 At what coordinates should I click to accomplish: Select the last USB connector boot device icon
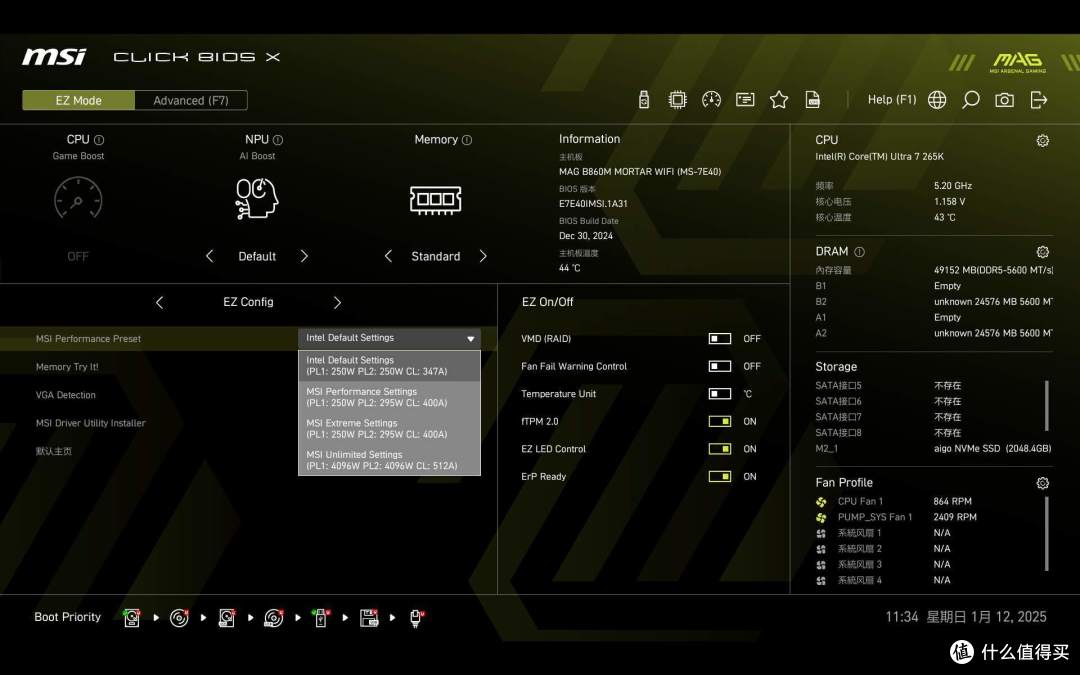(x=416, y=618)
